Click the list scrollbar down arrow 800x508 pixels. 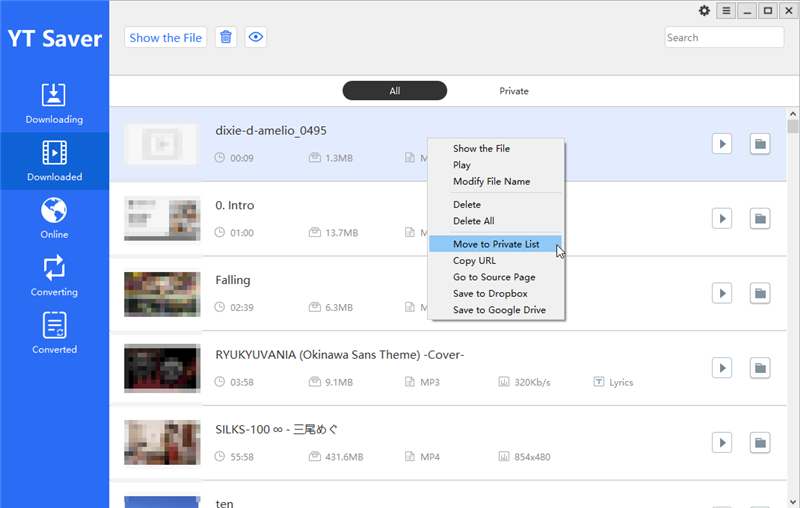[x=792, y=502]
